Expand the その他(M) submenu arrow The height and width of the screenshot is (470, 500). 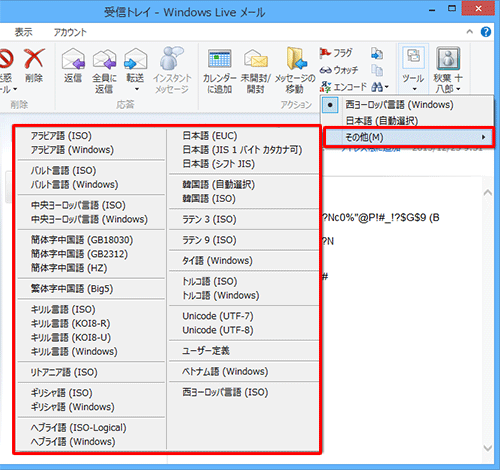click(x=483, y=137)
